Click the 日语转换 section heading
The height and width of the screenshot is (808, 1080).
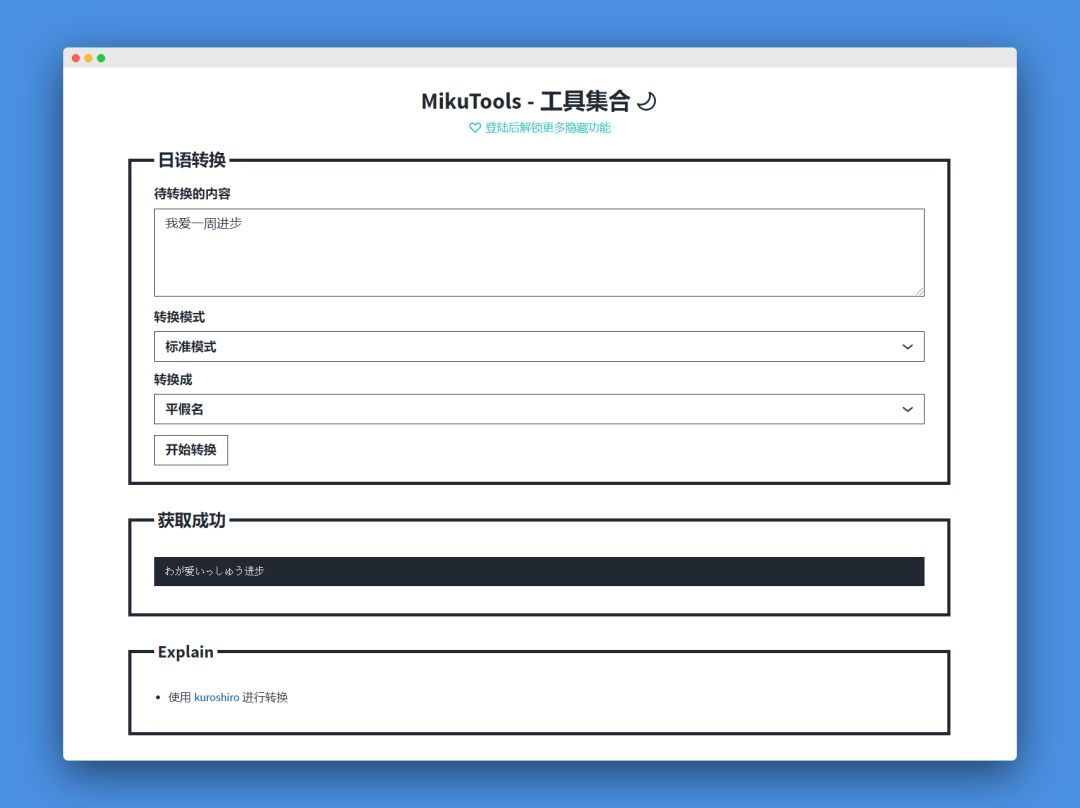pos(191,160)
